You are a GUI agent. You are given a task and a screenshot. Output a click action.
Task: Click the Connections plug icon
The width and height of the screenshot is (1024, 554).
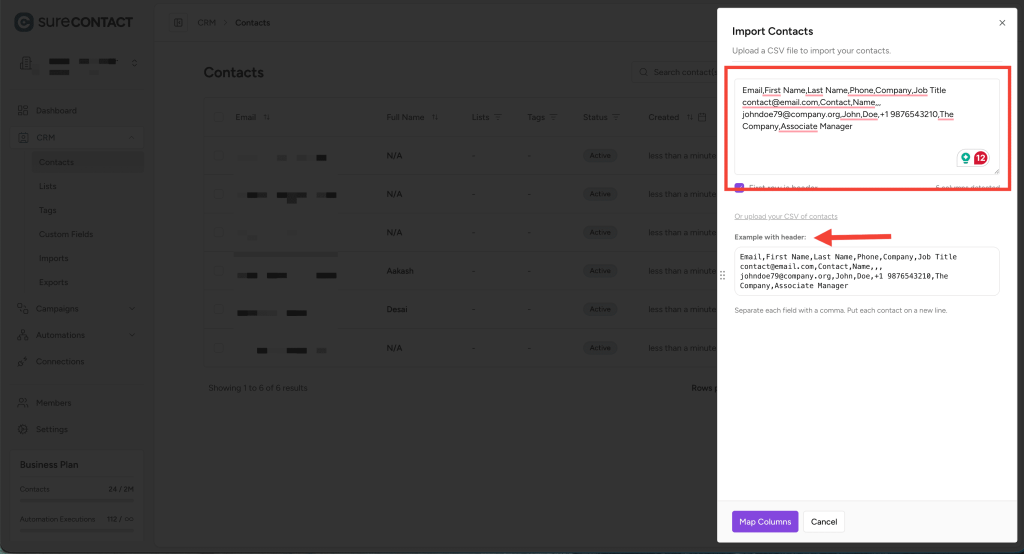tap(23, 361)
